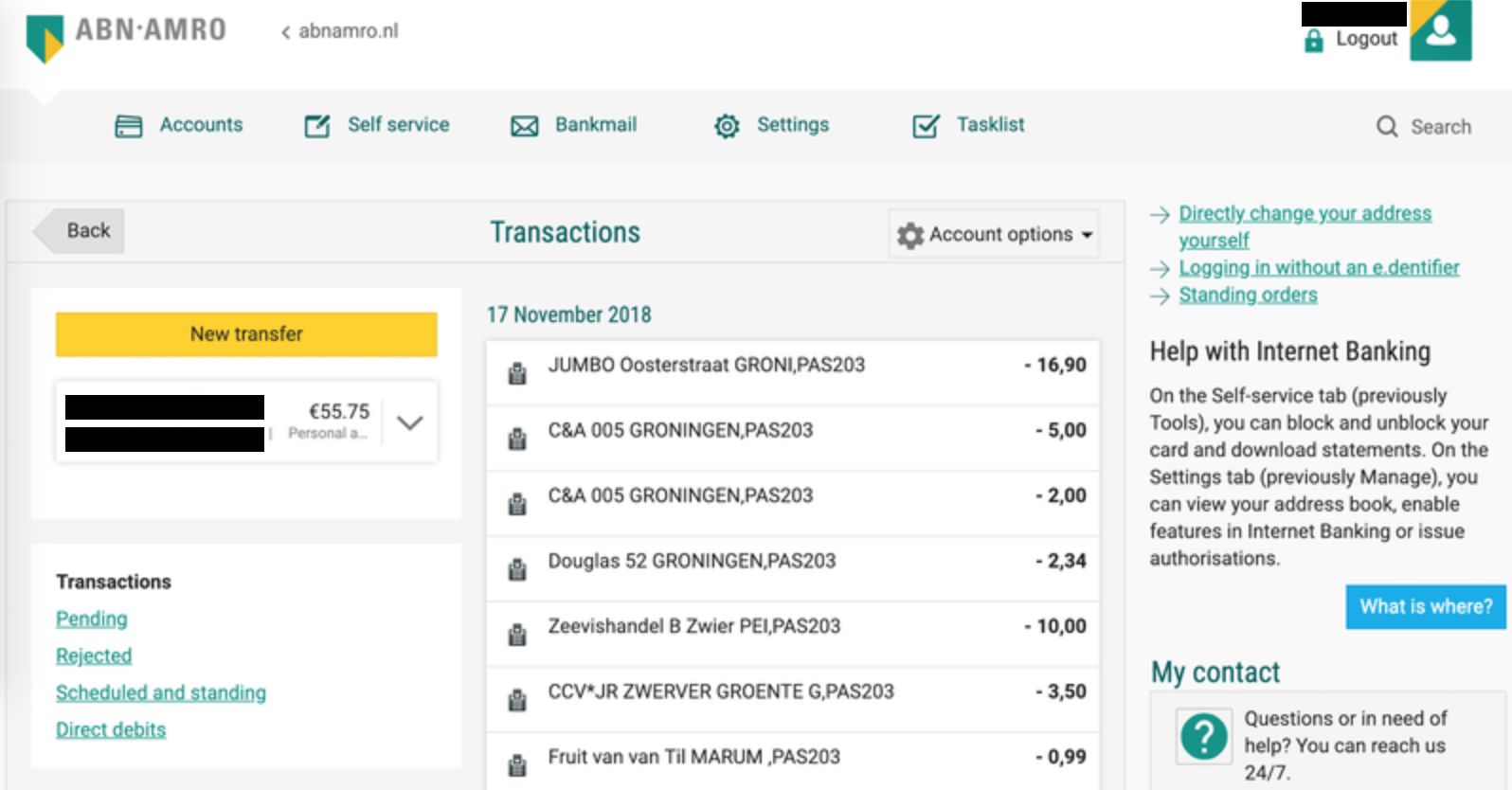Click the - 10,00 amount
Image resolution: width=1512 pixels, height=790 pixels.
click(x=1055, y=626)
